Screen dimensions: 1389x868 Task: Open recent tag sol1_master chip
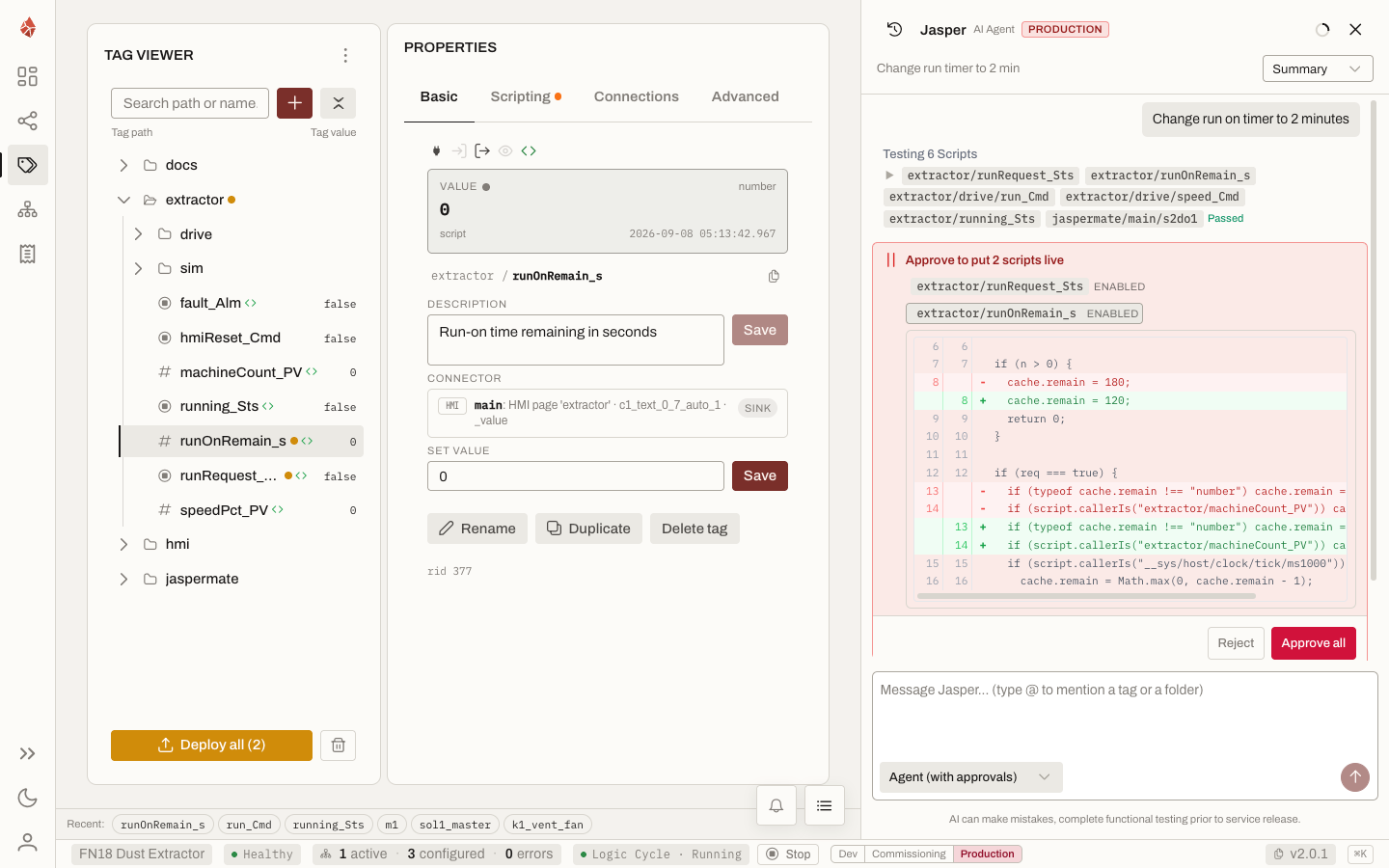pyautogui.click(x=455, y=825)
